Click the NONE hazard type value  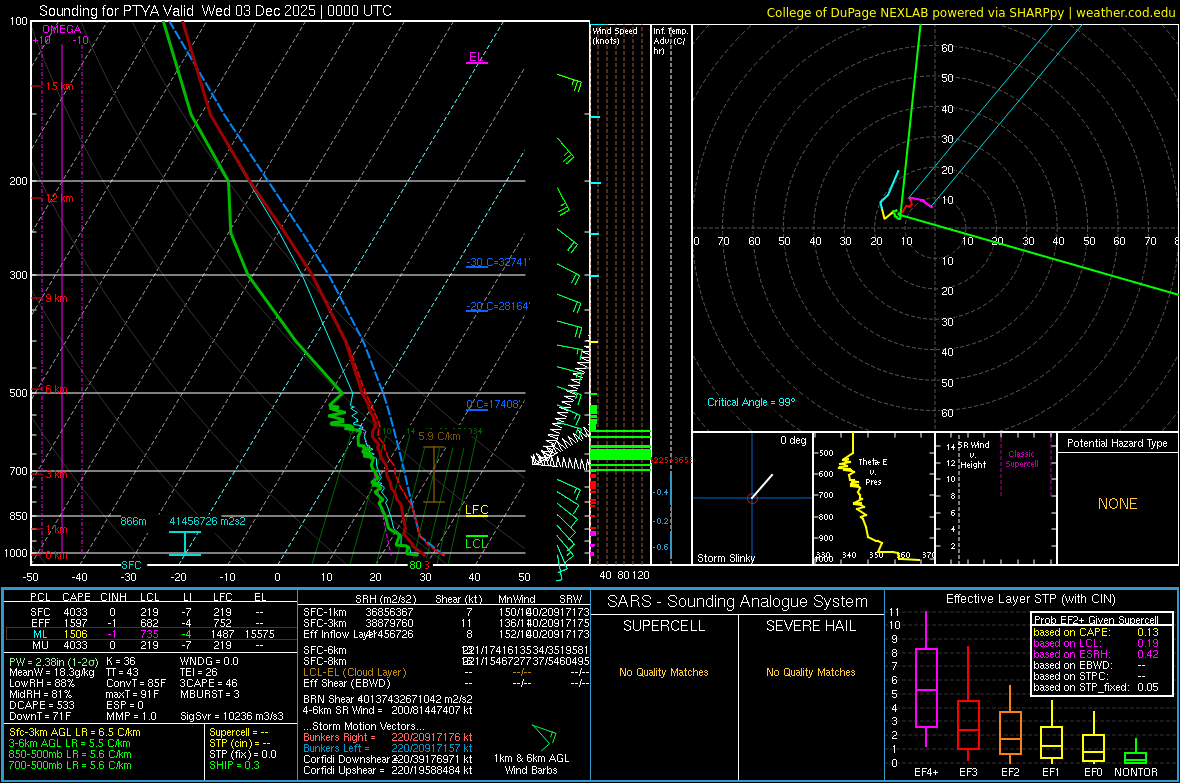coord(1117,504)
